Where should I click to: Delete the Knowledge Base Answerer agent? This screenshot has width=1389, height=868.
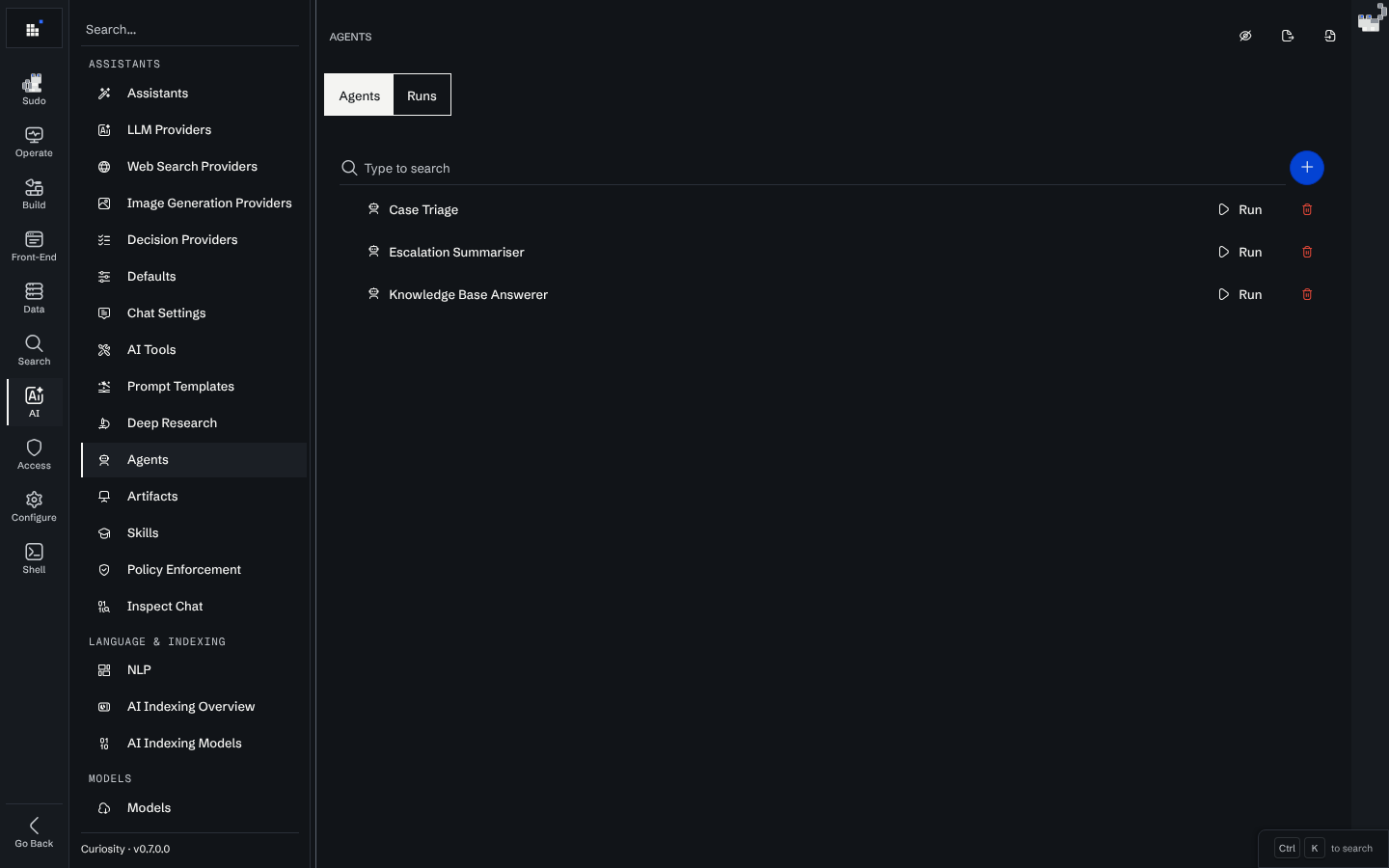click(x=1307, y=294)
